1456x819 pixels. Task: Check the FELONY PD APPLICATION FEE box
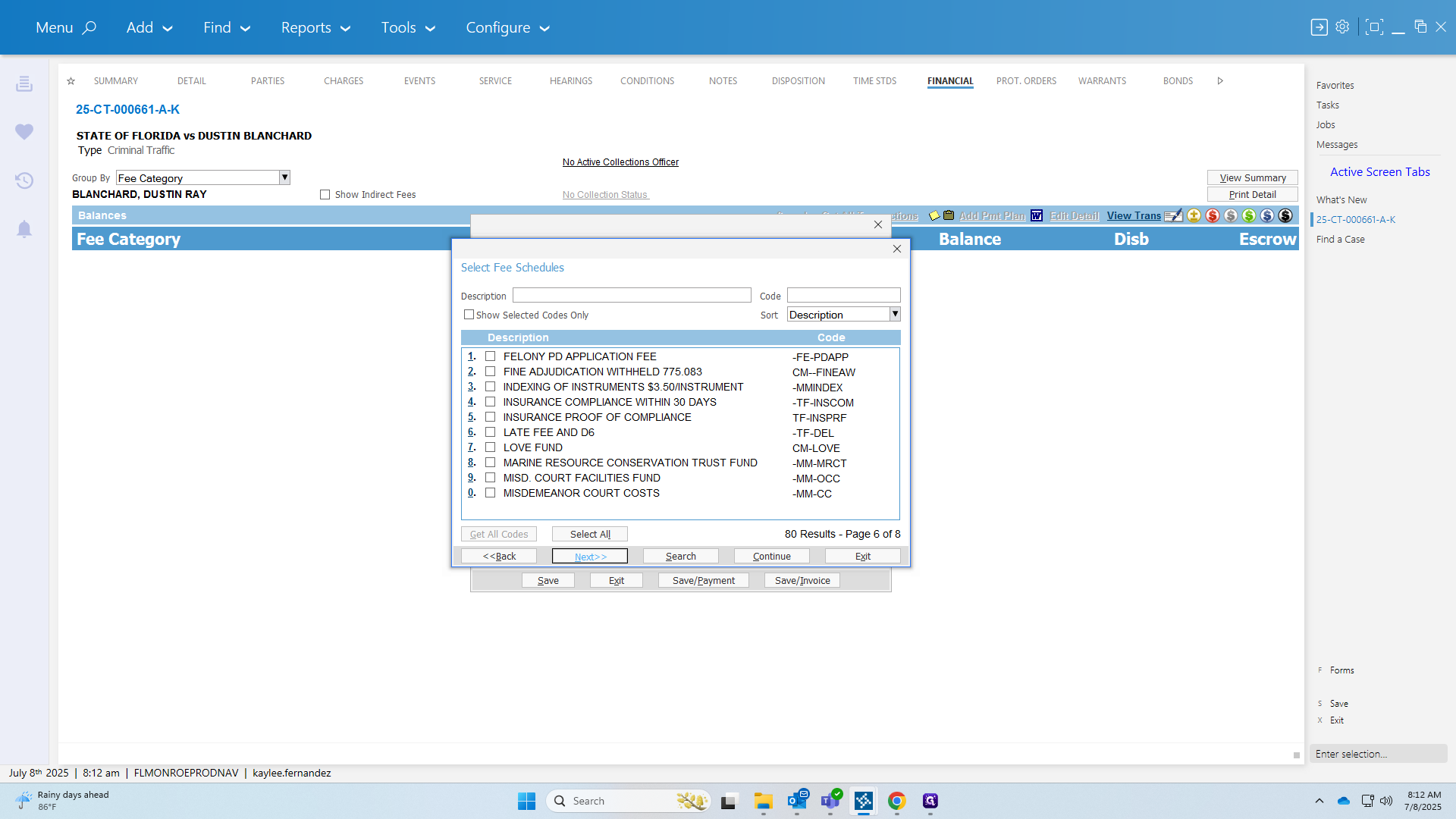pyautogui.click(x=491, y=356)
